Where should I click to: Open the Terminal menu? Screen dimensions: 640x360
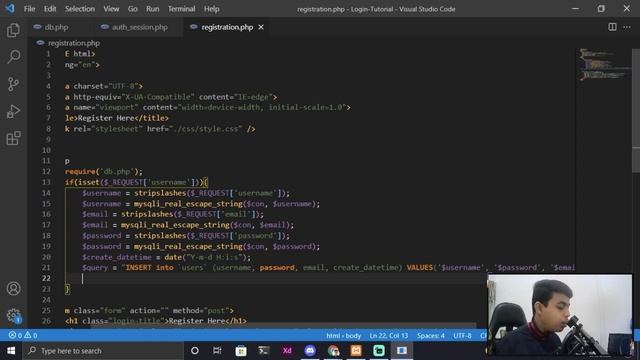182,9
